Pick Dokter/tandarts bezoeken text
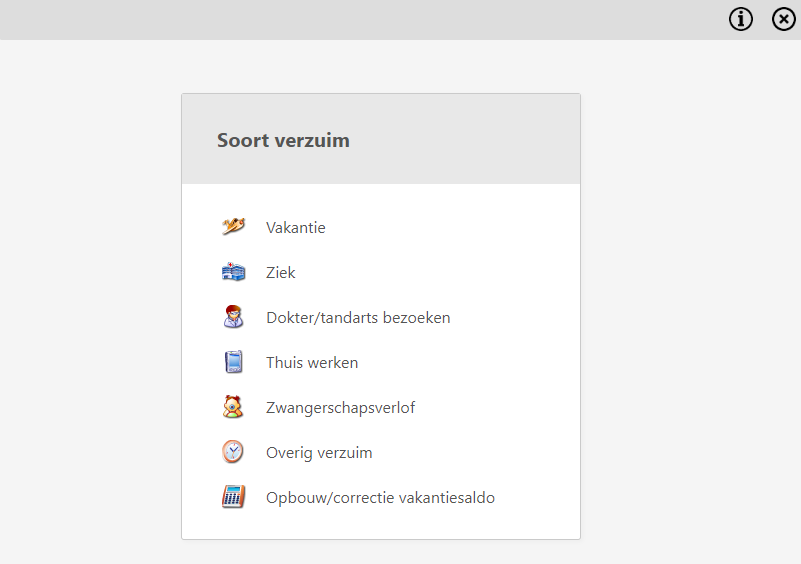This screenshot has height=564, width=801. point(358,318)
